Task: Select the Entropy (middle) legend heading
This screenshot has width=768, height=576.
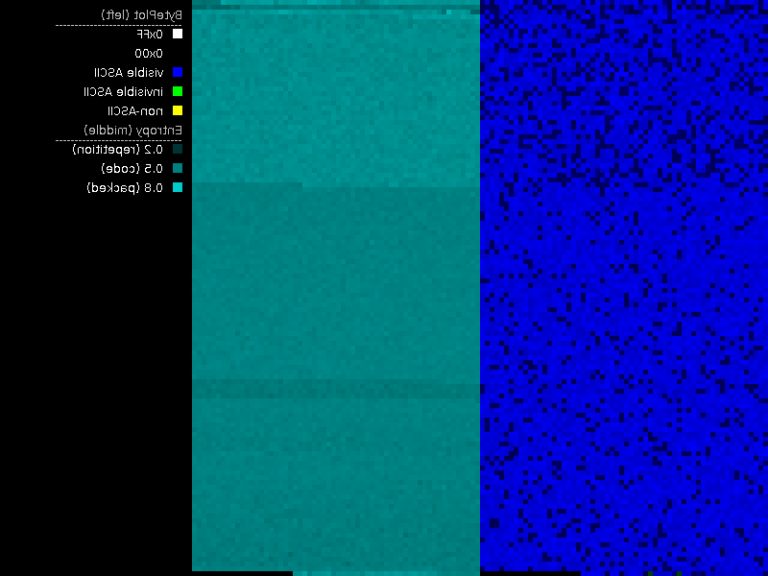Action: coord(133,130)
